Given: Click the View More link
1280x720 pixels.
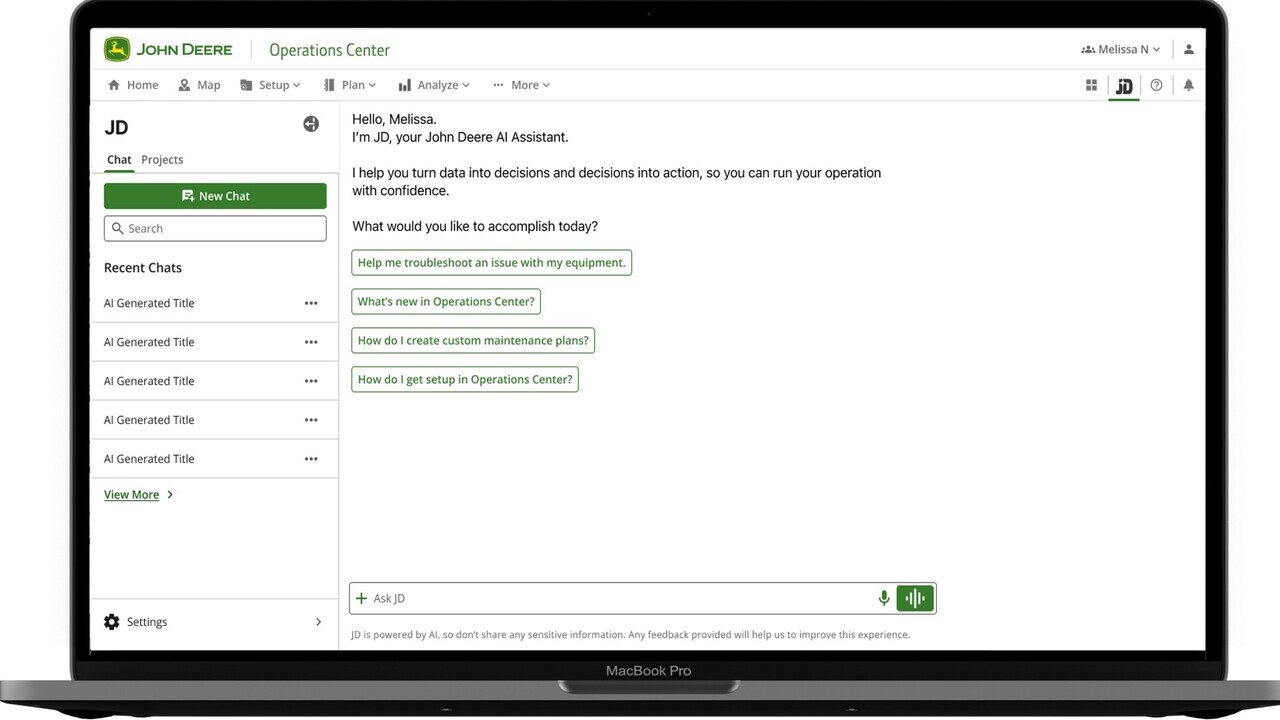Looking at the screenshot, I should pyautogui.click(x=139, y=495).
